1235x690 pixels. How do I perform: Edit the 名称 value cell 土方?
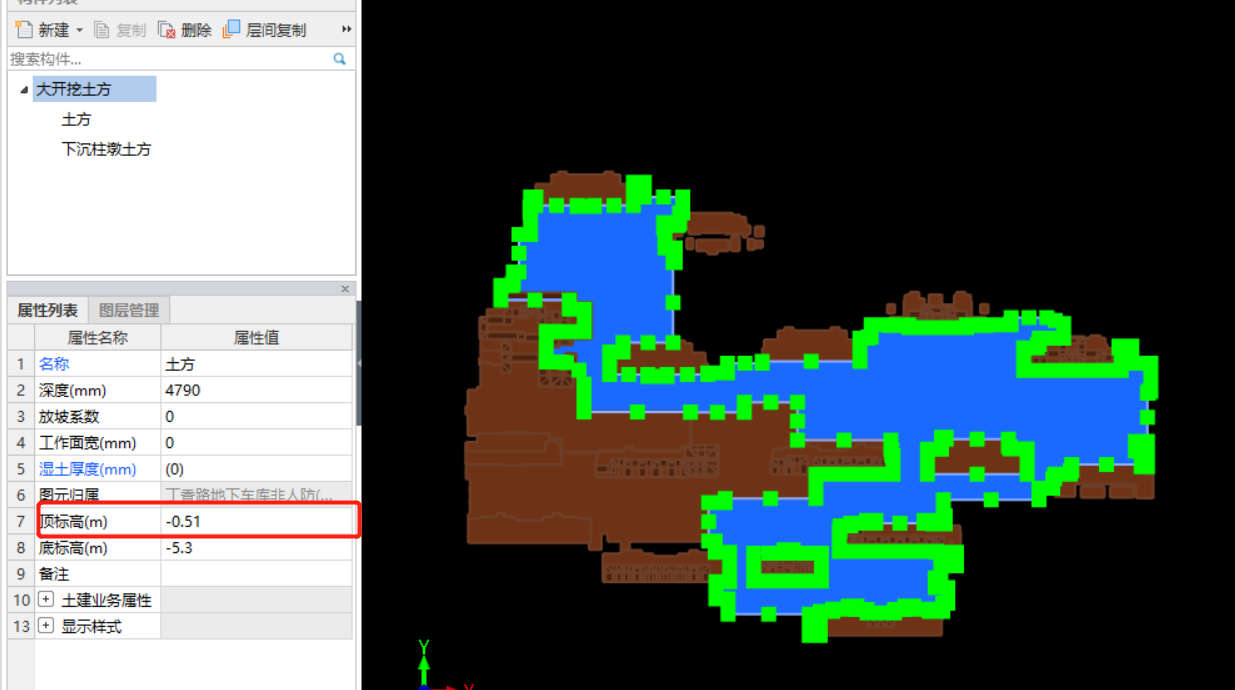click(x=257, y=364)
